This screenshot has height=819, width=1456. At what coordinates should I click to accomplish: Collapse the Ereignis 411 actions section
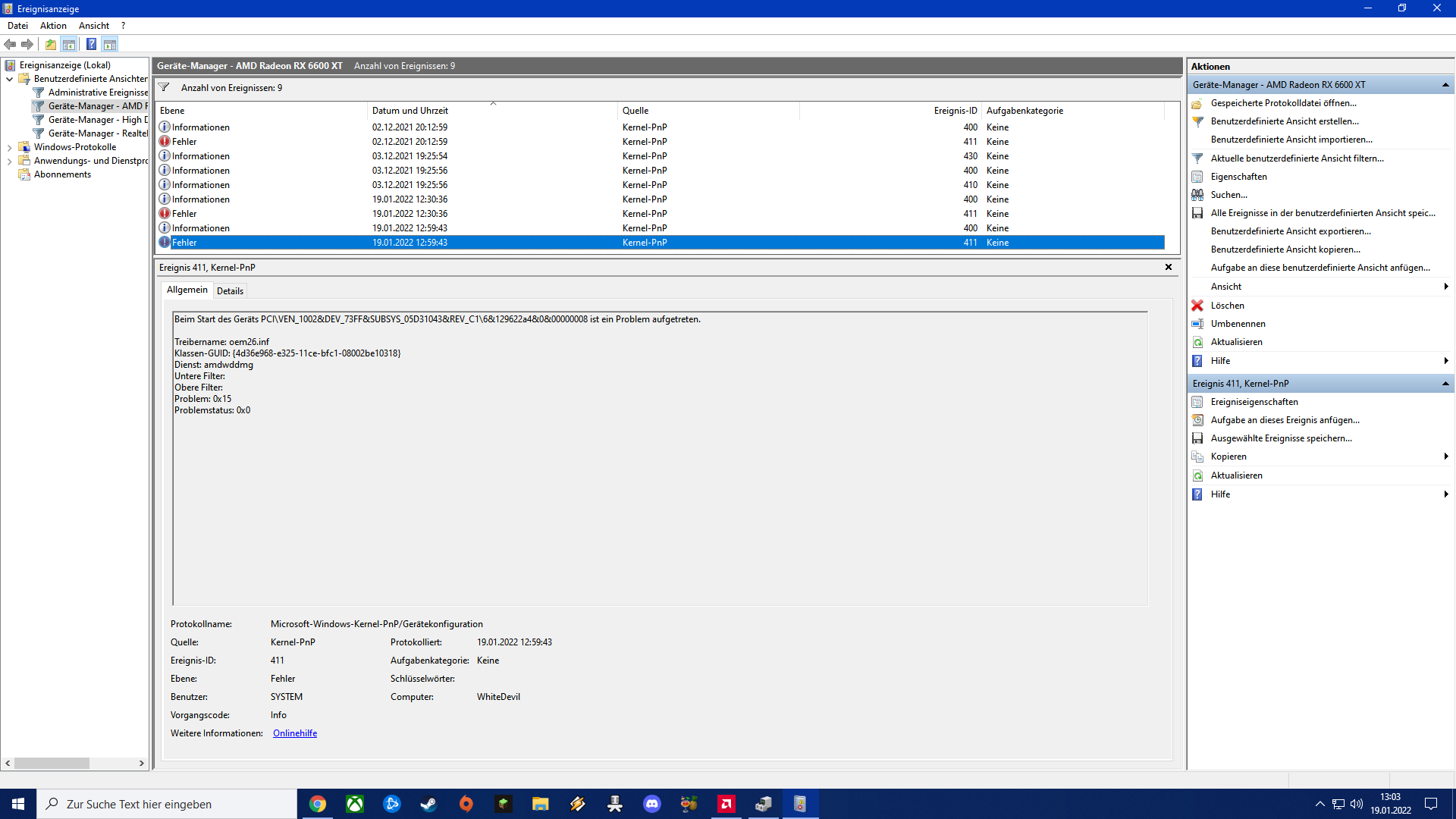point(1445,384)
